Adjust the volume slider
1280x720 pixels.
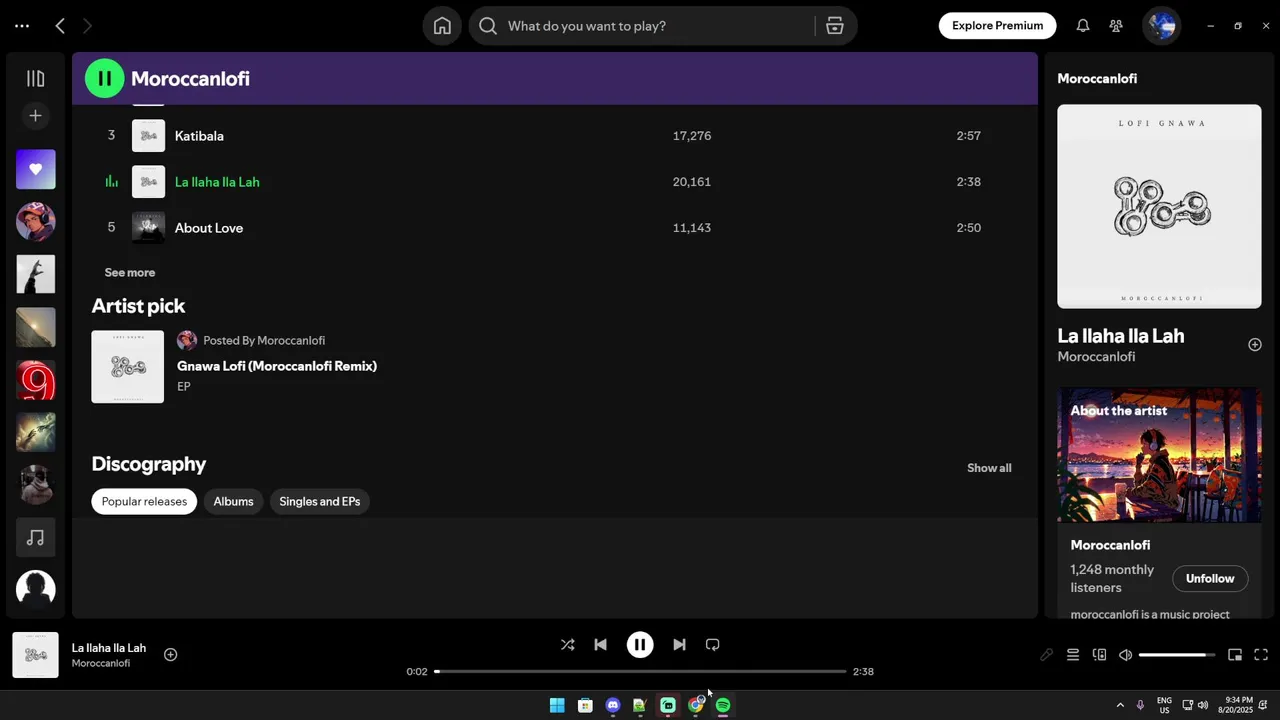point(1177,655)
